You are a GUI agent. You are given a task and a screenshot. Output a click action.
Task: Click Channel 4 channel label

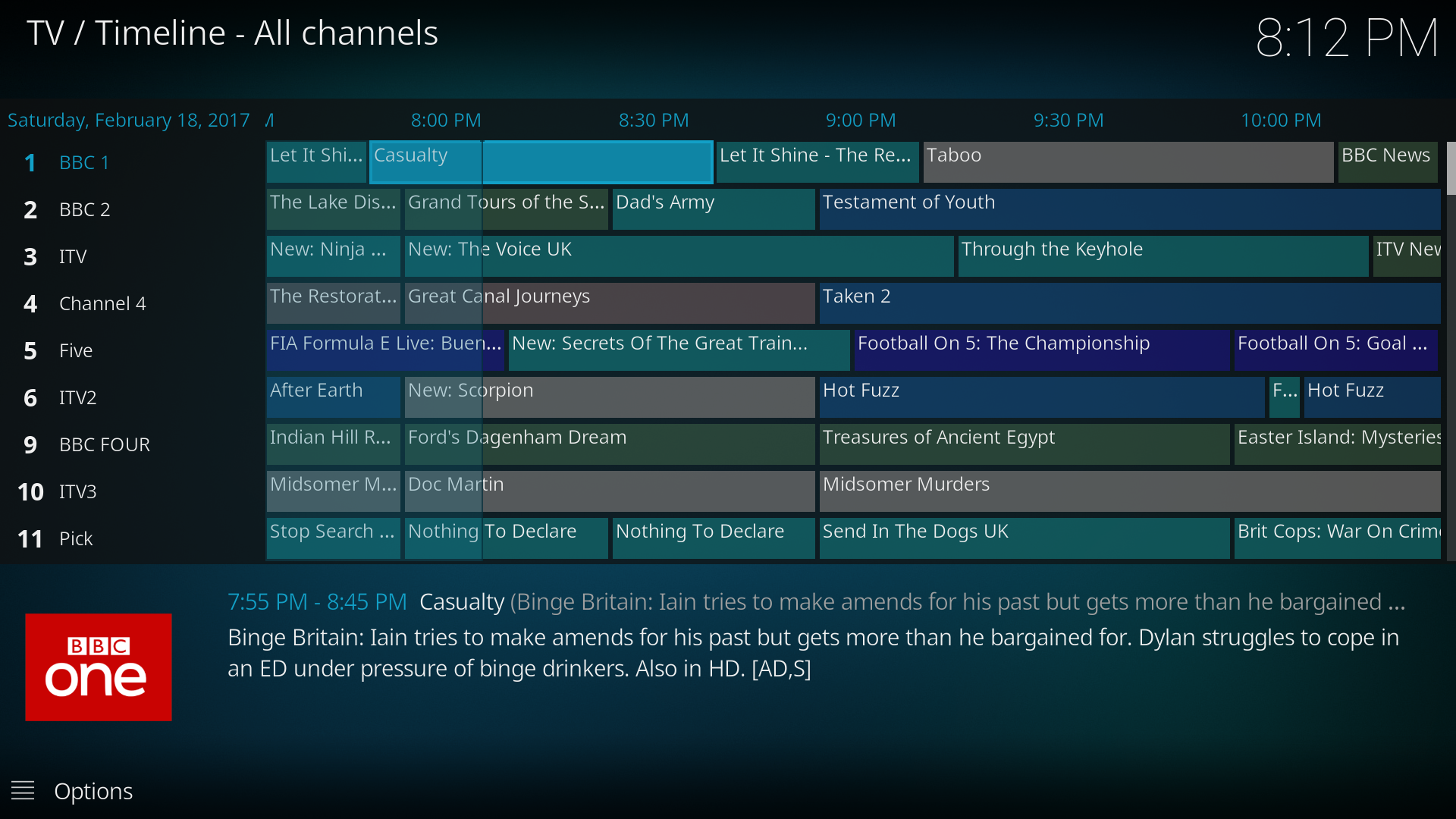[x=102, y=302]
